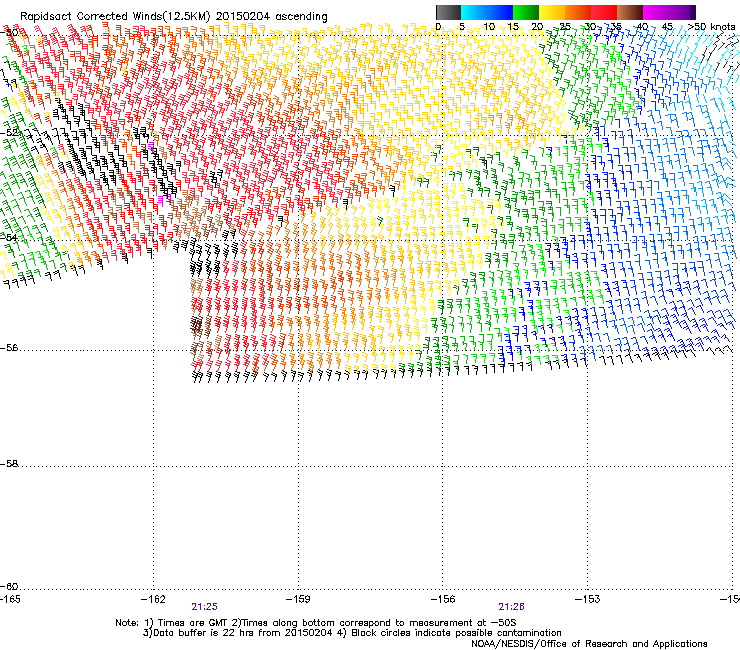Click the latitude label -54

click(9, 237)
